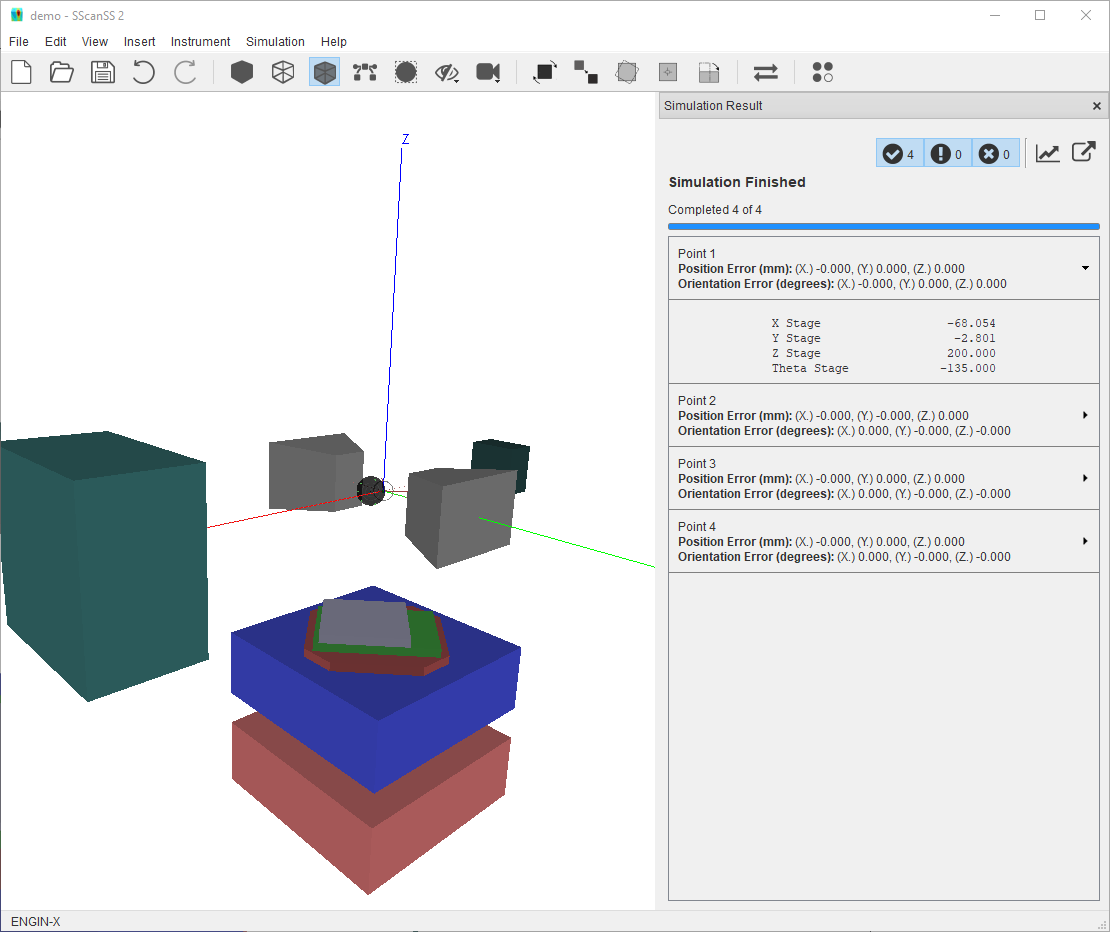Image resolution: width=1110 pixels, height=932 pixels.
Task: Select the translate sample tool
Action: pyautogui.click(x=586, y=72)
